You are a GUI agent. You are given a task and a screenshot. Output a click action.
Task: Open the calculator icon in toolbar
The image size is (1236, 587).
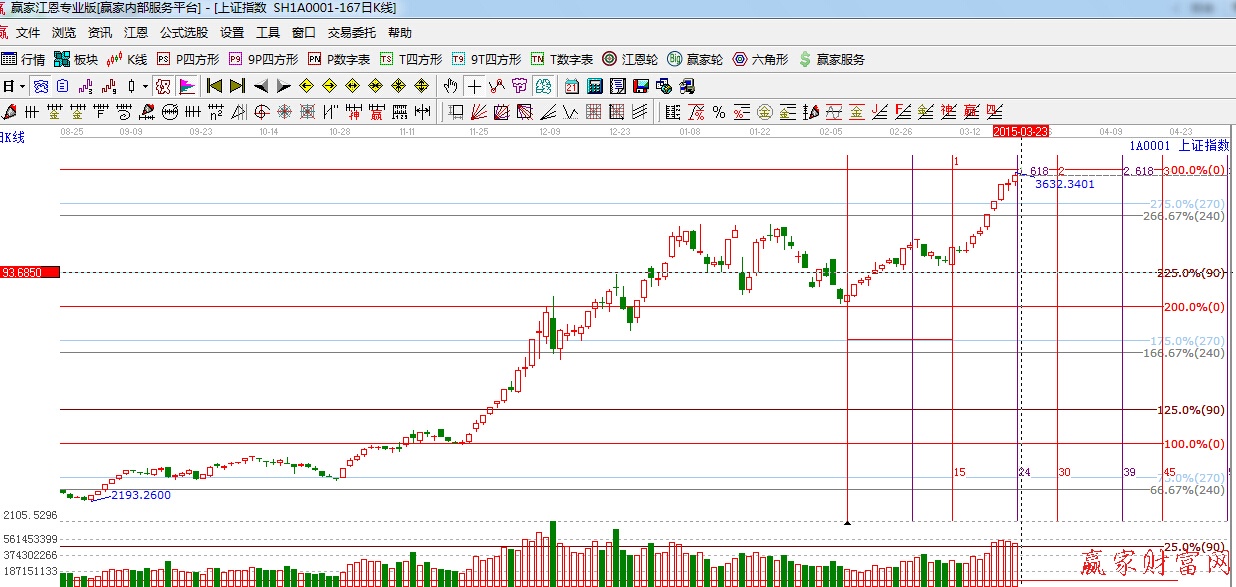point(594,85)
